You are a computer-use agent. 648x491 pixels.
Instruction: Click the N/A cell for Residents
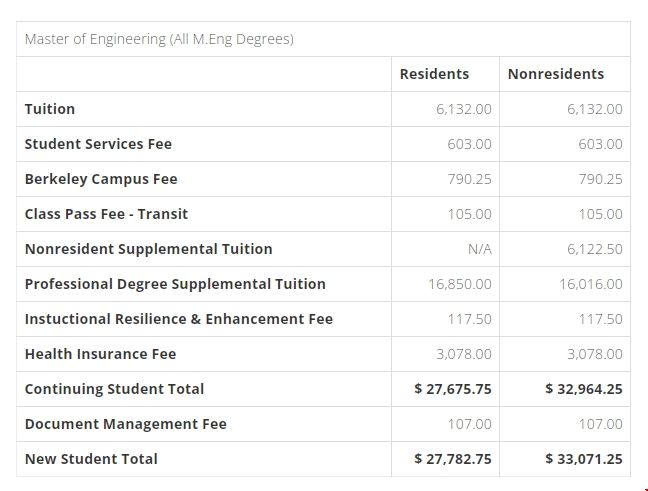479,249
